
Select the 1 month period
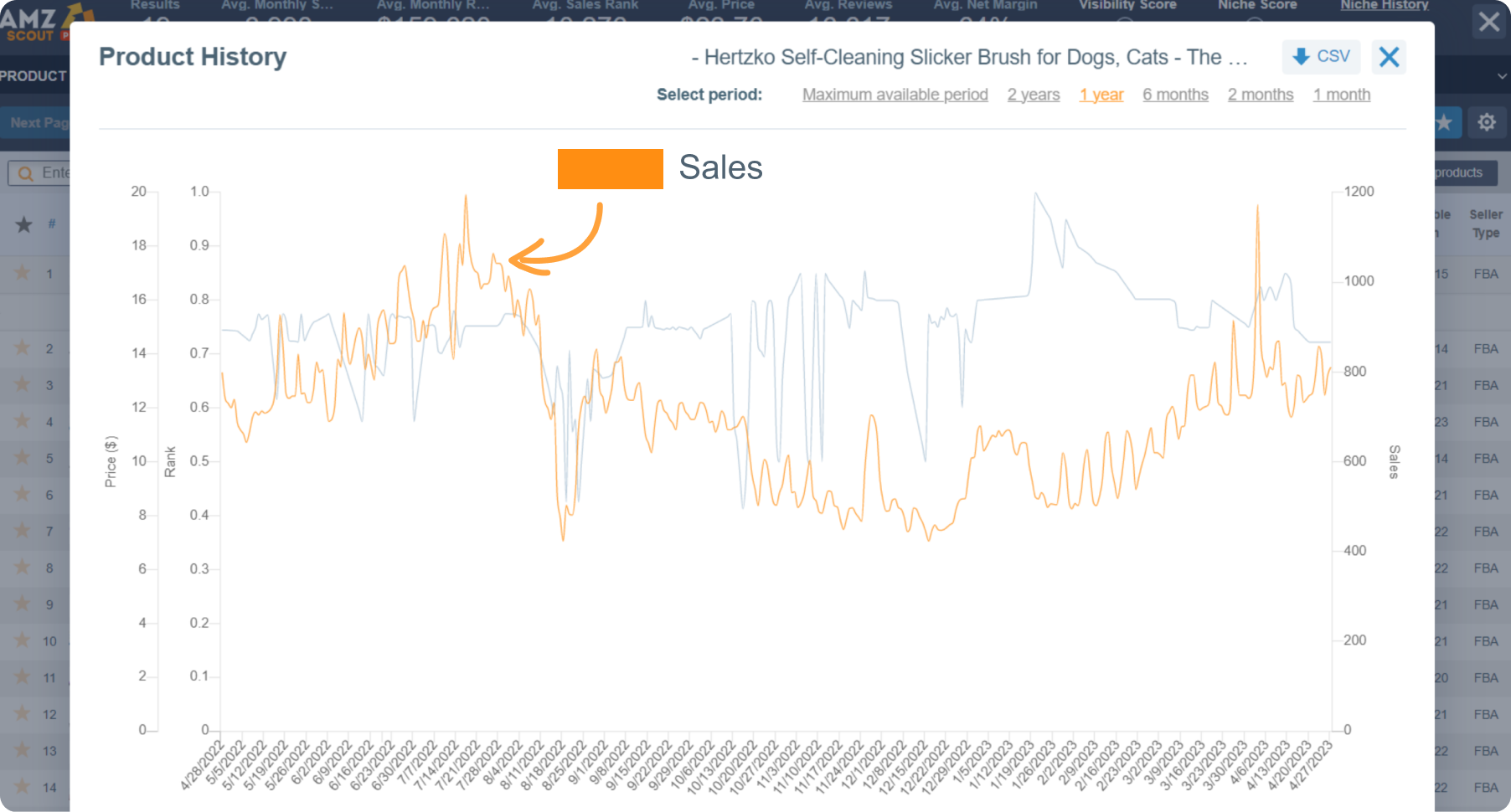tap(1341, 95)
